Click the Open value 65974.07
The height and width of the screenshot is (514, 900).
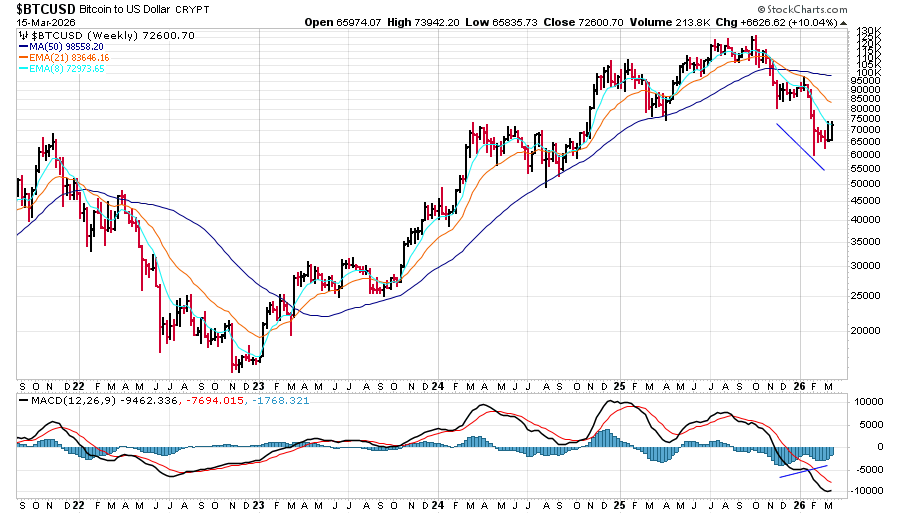coord(359,22)
